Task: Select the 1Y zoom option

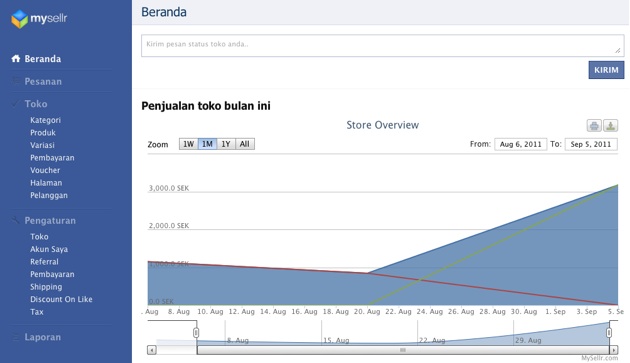Action: [x=226, y=144]
